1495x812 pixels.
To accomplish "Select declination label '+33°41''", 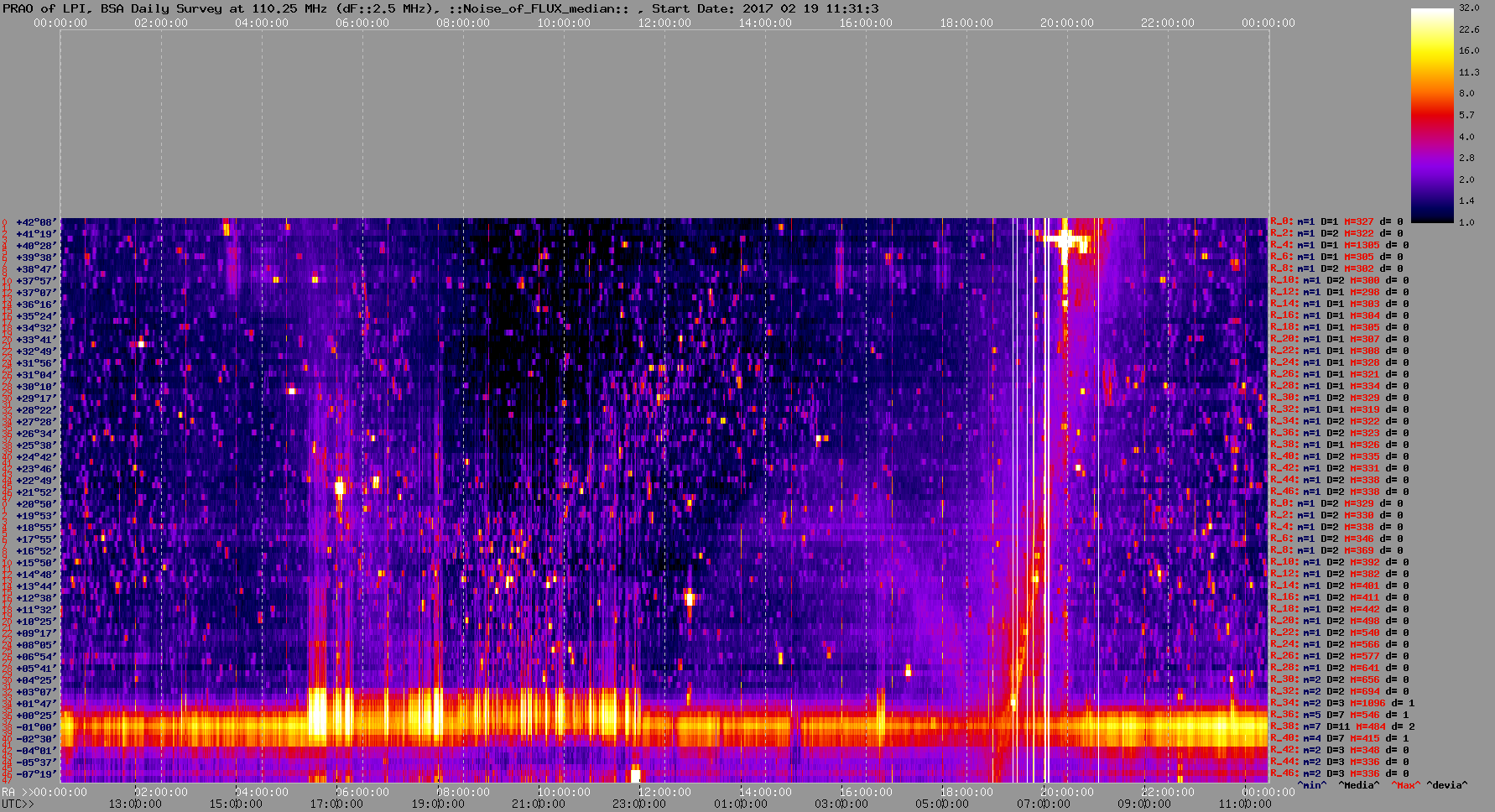I will point(36,340).
